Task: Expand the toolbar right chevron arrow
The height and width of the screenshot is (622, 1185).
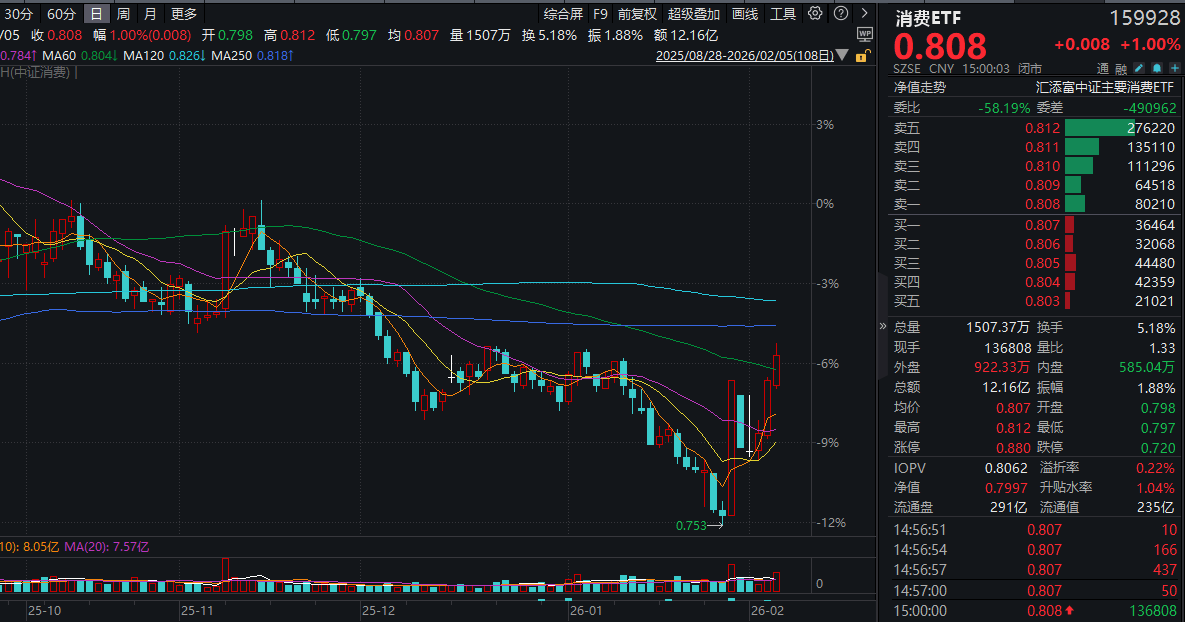Action: point(862,14)
